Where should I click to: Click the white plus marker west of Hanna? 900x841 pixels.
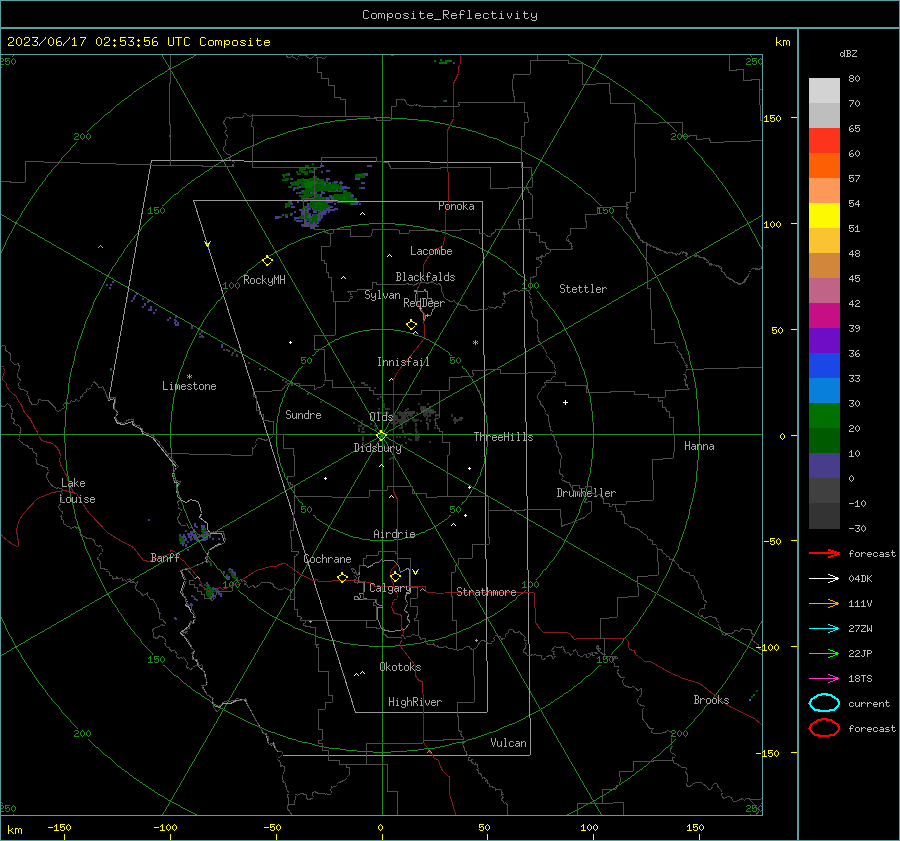pyautogui.click(x=565, y=402)
